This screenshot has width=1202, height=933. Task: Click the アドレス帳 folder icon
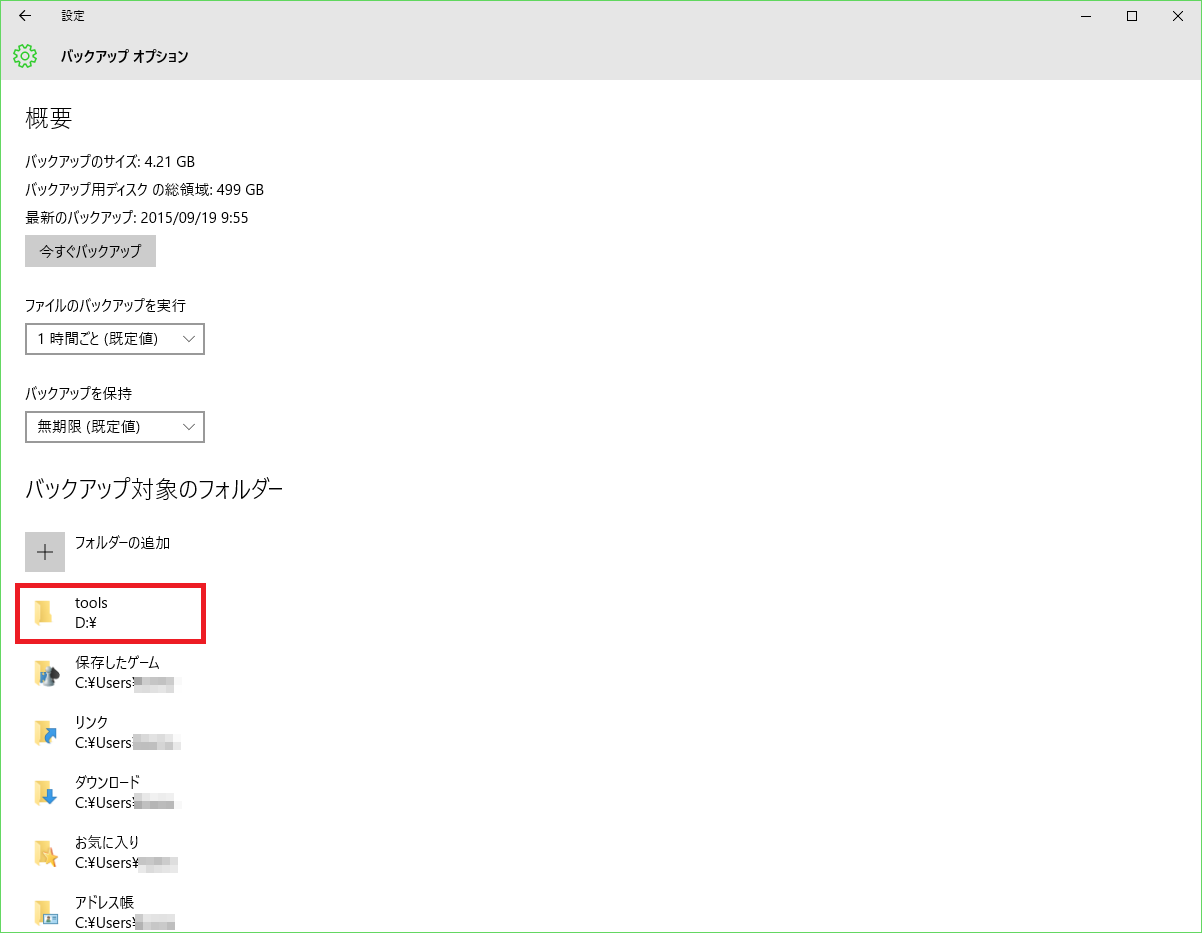[x=45, y=910]
